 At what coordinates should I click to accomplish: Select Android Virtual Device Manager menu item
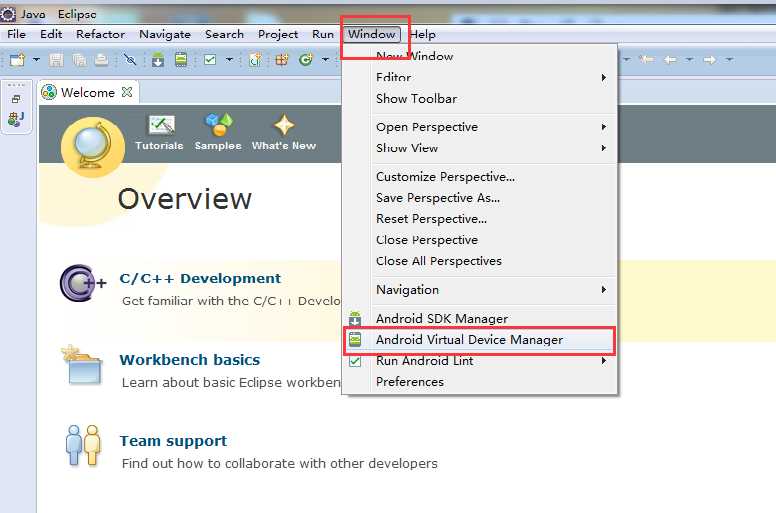(479, 340)
